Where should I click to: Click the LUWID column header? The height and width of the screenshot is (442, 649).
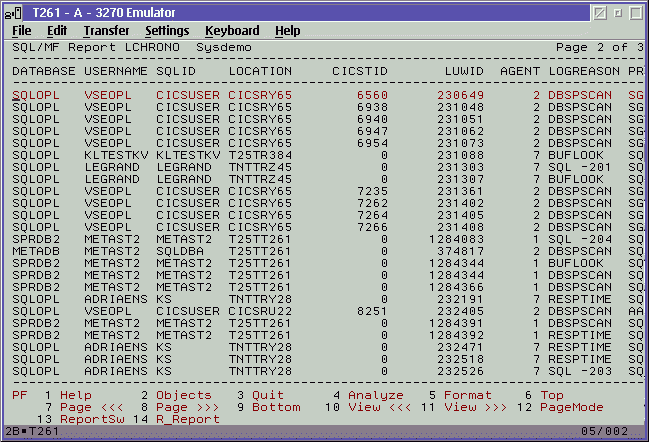point(464,71)
